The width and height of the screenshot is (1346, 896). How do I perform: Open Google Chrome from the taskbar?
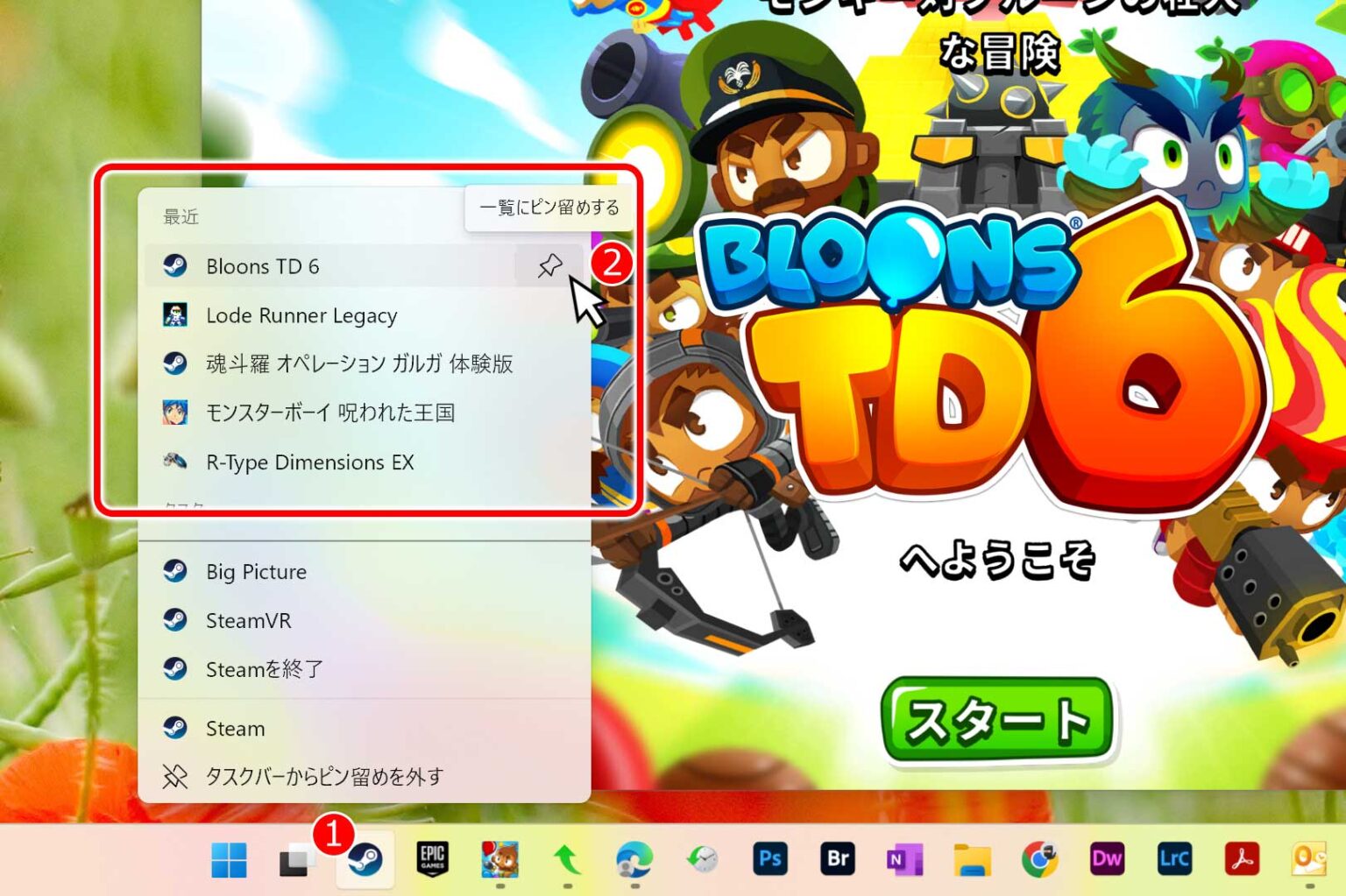click(x=1039, y=859)
